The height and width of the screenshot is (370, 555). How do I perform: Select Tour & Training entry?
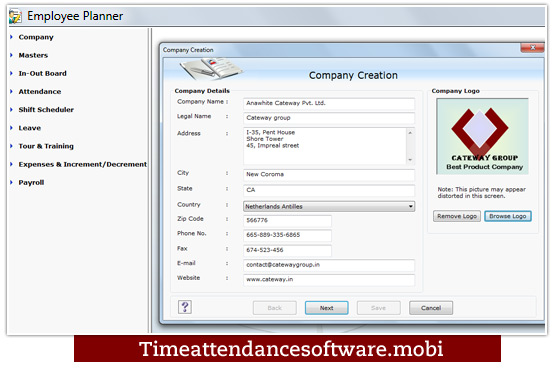point(46,146)
